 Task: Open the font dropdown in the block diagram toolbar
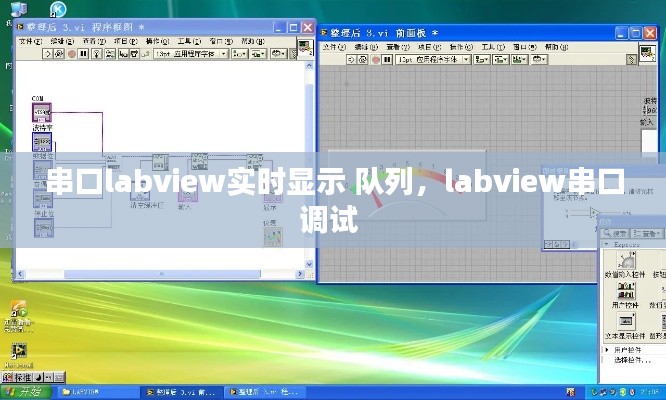tap(191, 54)
